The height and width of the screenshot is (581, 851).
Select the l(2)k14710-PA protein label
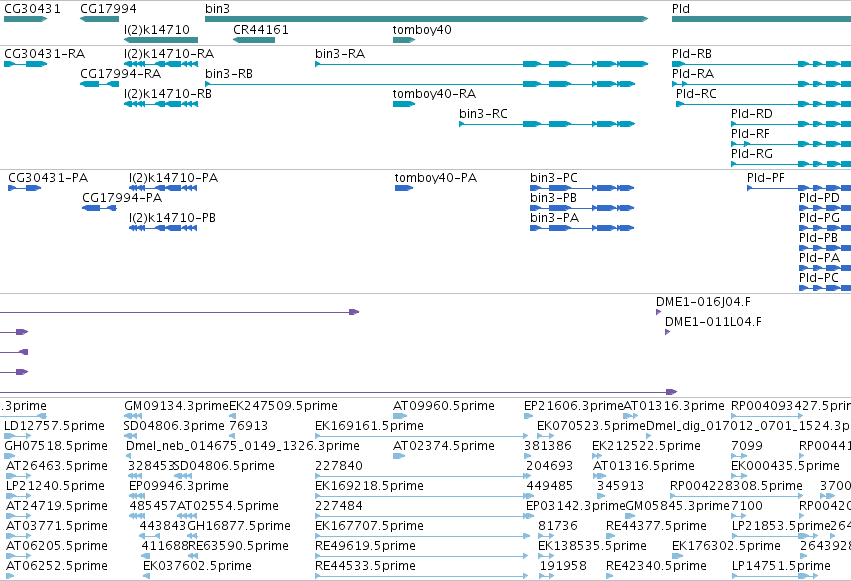click(x=173, y=178)
